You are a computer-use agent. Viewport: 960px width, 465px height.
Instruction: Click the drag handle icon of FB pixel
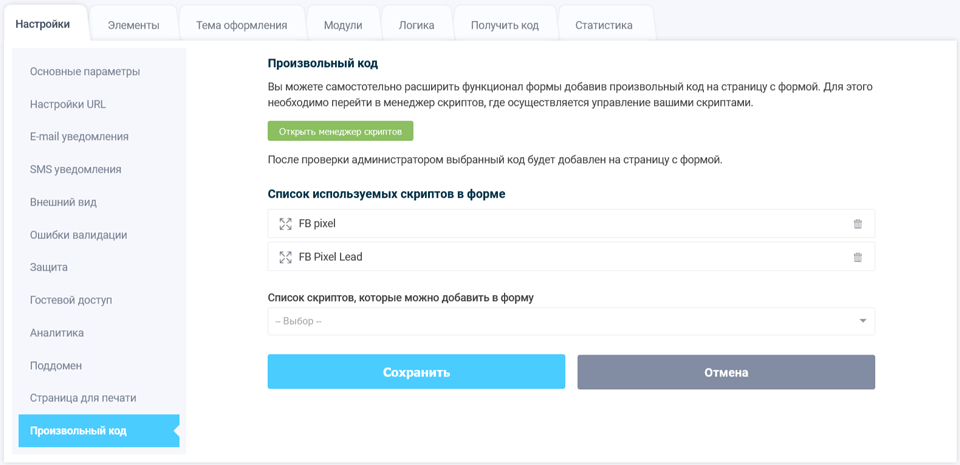[285, 224]
